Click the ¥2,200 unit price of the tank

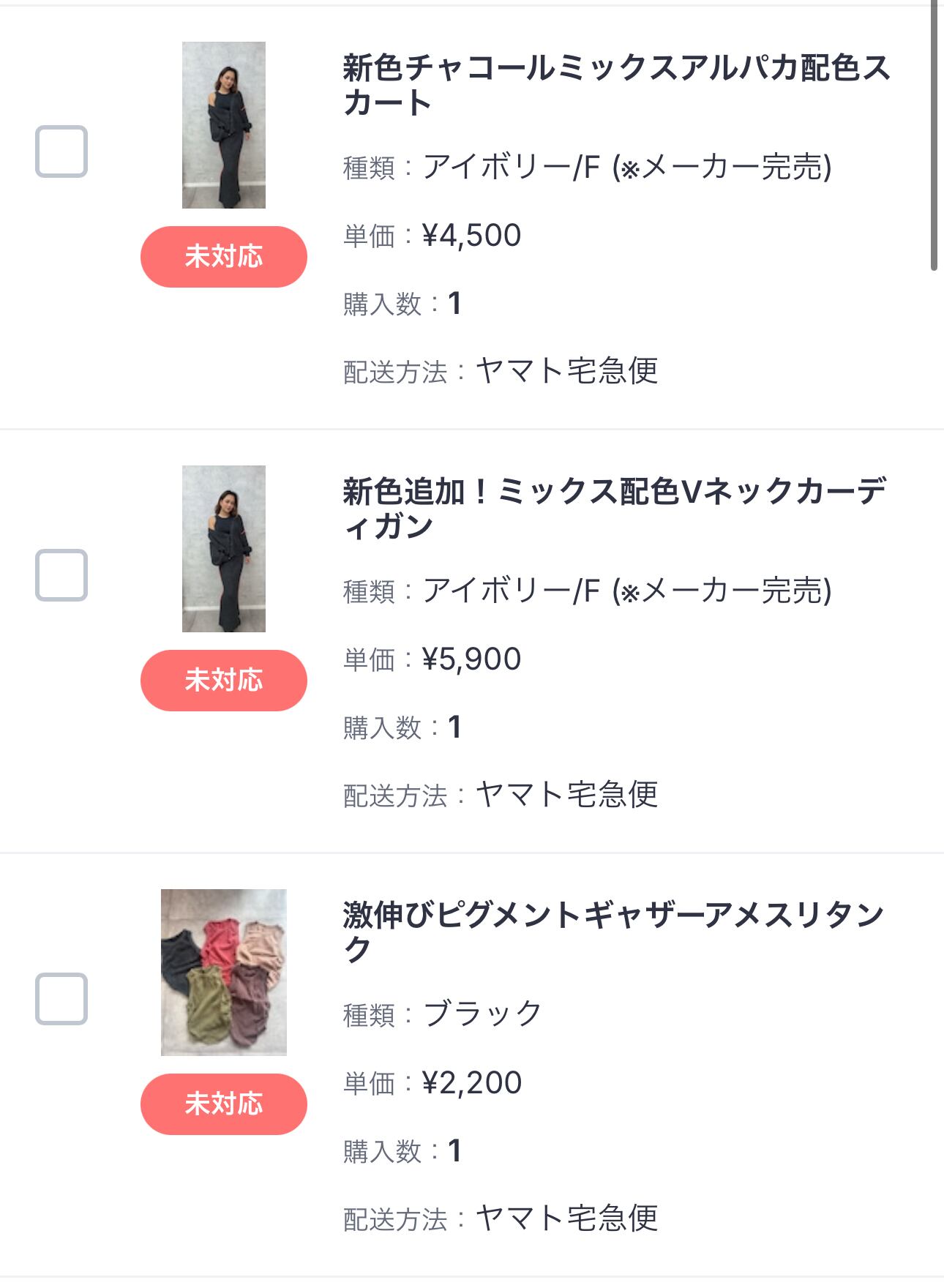click(x=471, y=1083)
